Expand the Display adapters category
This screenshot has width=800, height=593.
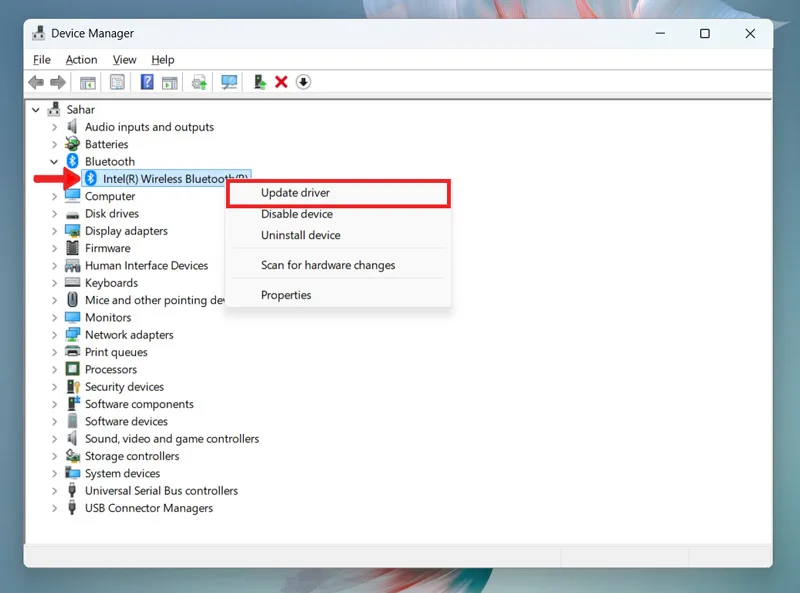coord(54,231)
